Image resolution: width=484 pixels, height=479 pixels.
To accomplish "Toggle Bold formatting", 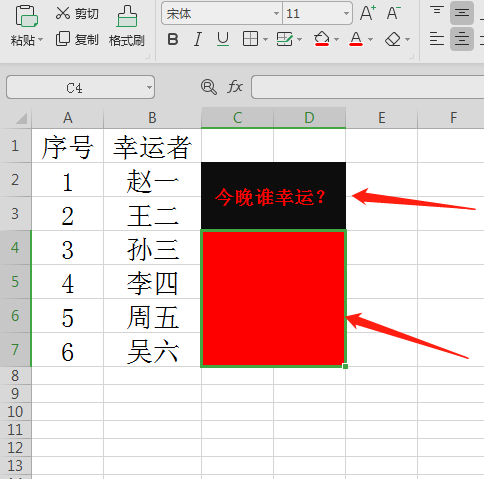I will click(x=173, y=39).
